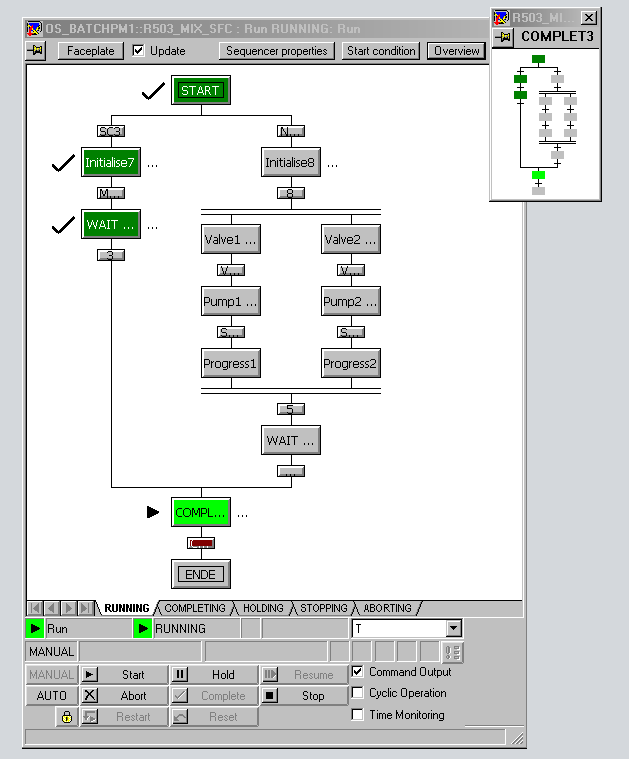Switch to the COMPLETING tab
The image size is (629, 759).
(x=195, y=608)
